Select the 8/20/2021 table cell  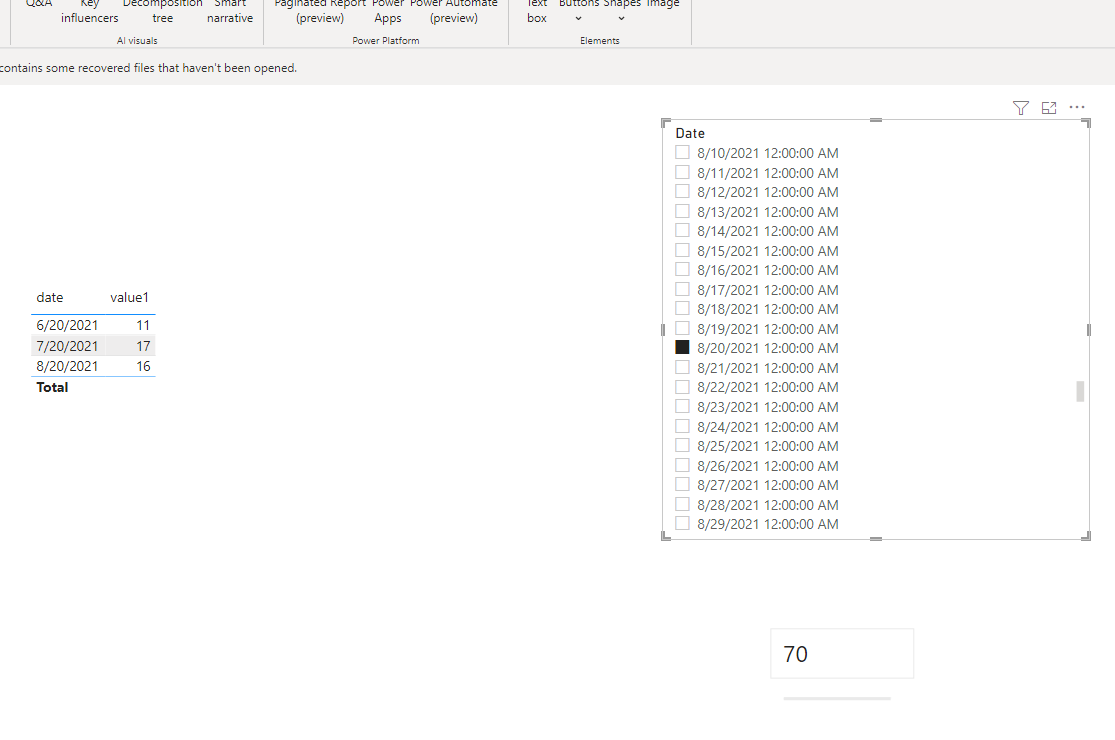67,366
